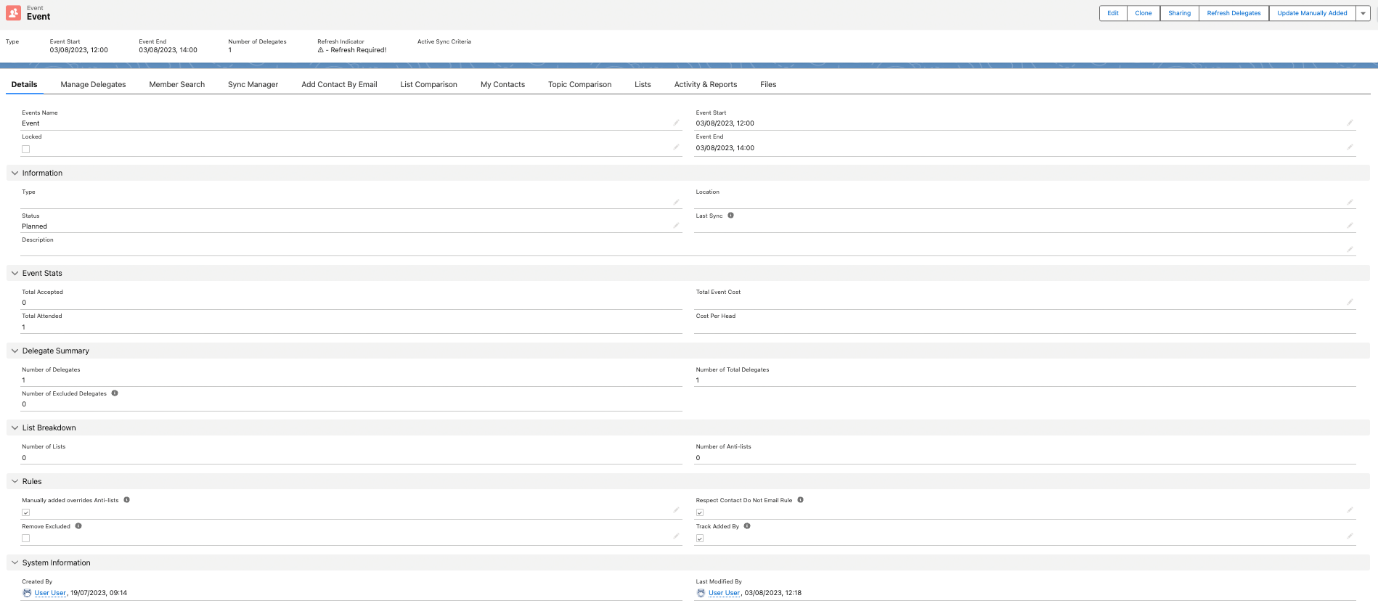This screenshot has height=614, width=1378.
Task: Toggle the Remove Excluded checkbox
Action: (26, 538)
